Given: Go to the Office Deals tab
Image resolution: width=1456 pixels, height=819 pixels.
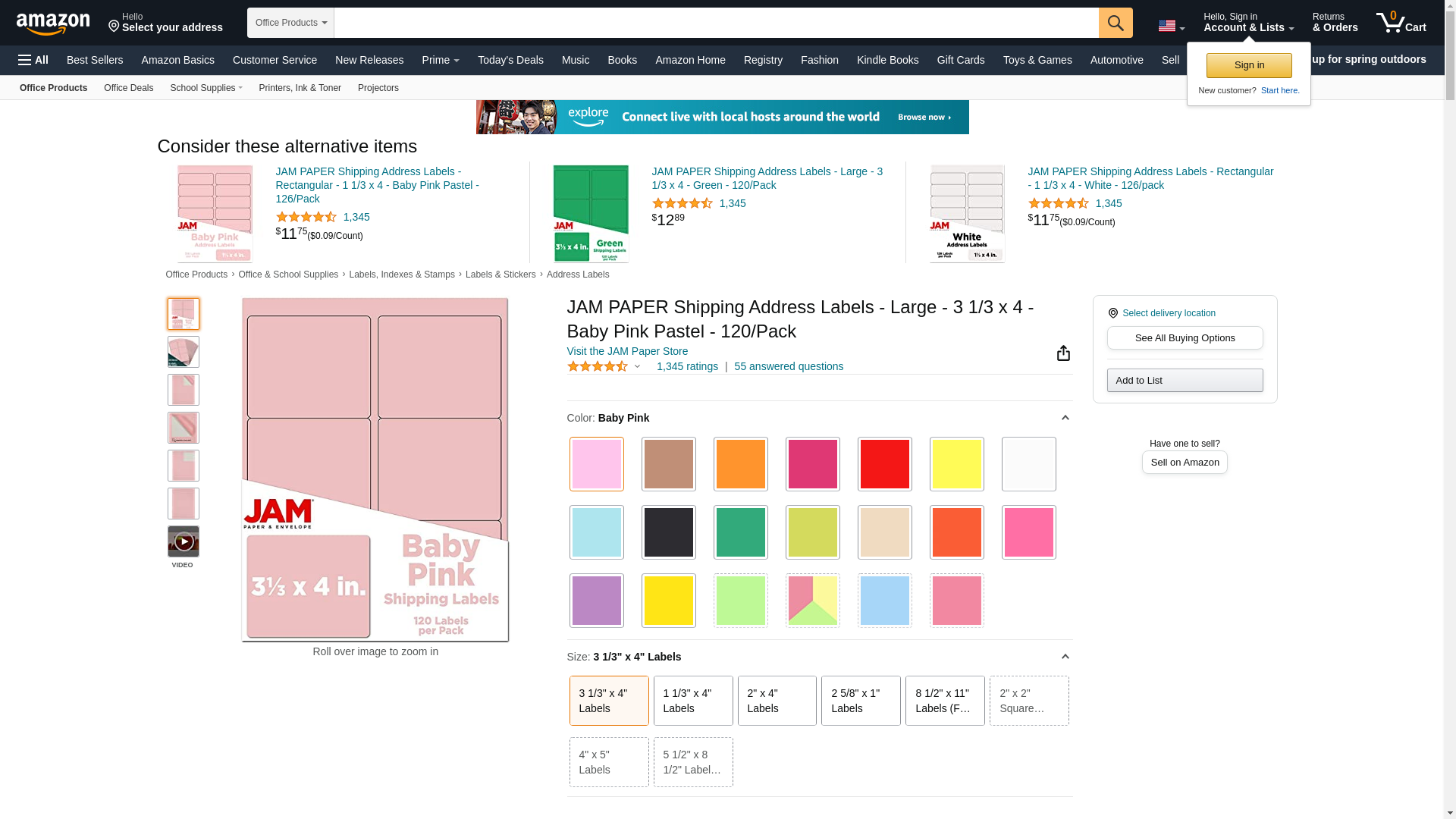Looking at the screenshot, I should 128,88.
